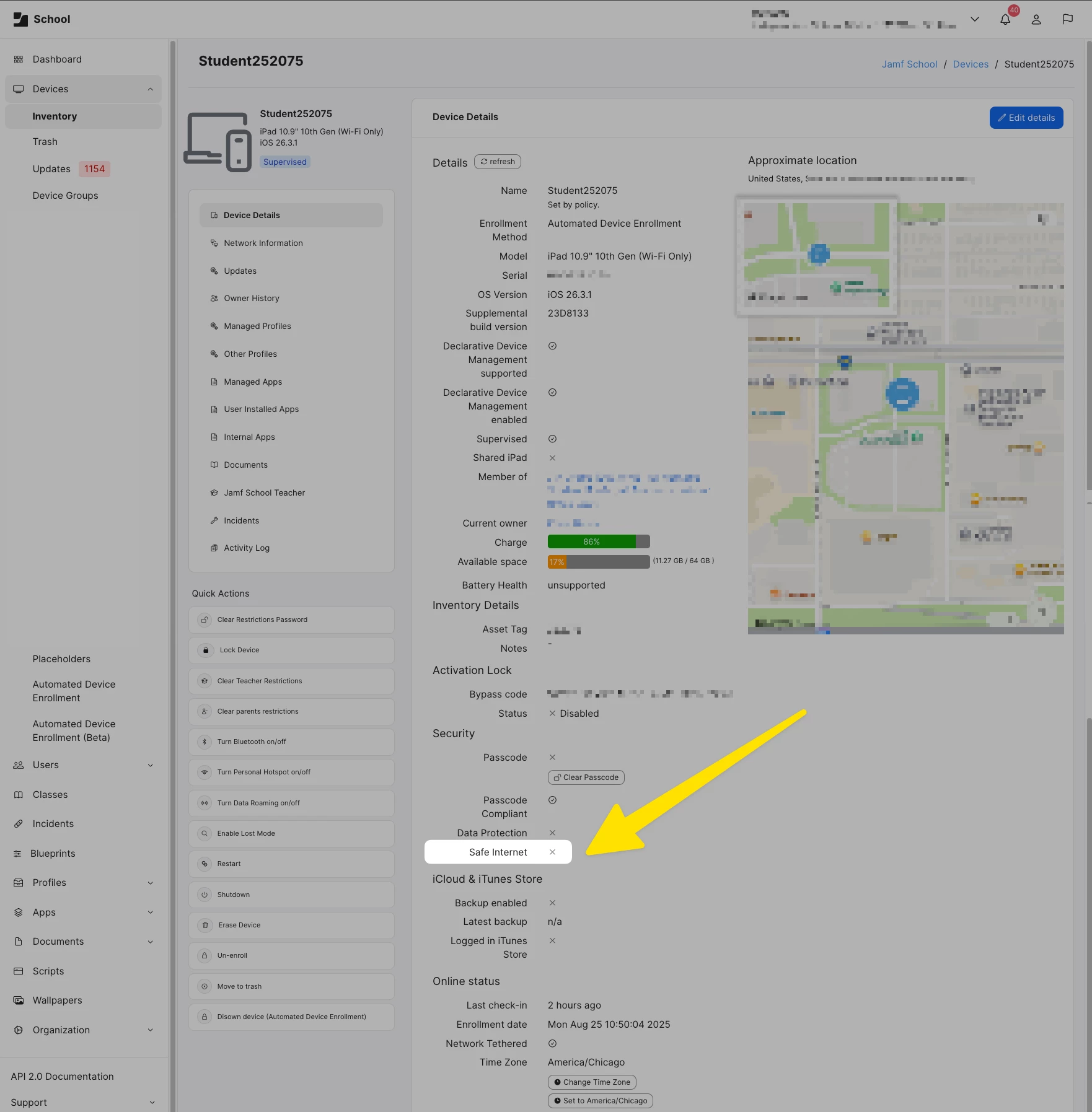Open the Managed Profiles tab

(291, 326)
